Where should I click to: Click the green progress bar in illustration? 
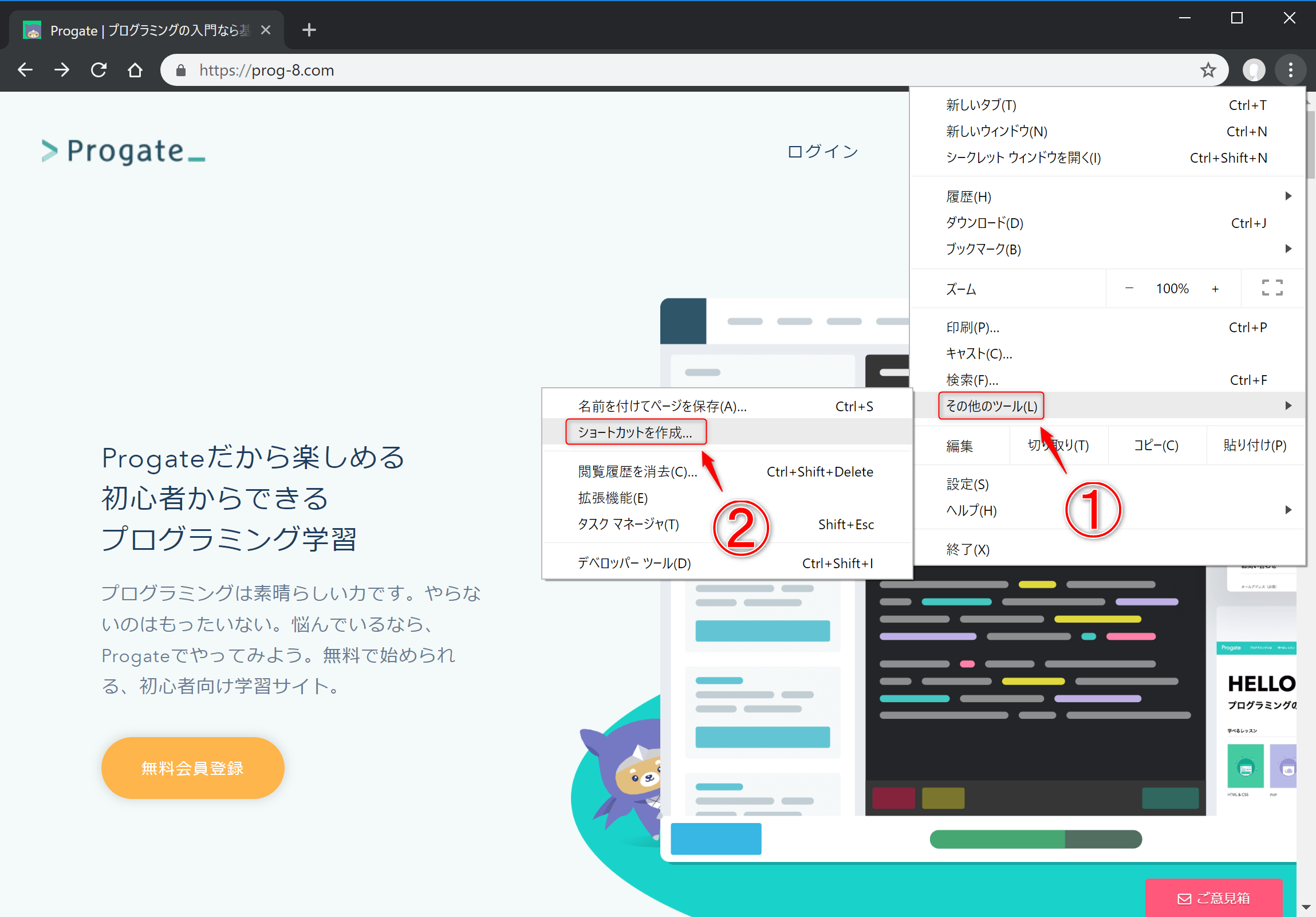coord(1035,839)
